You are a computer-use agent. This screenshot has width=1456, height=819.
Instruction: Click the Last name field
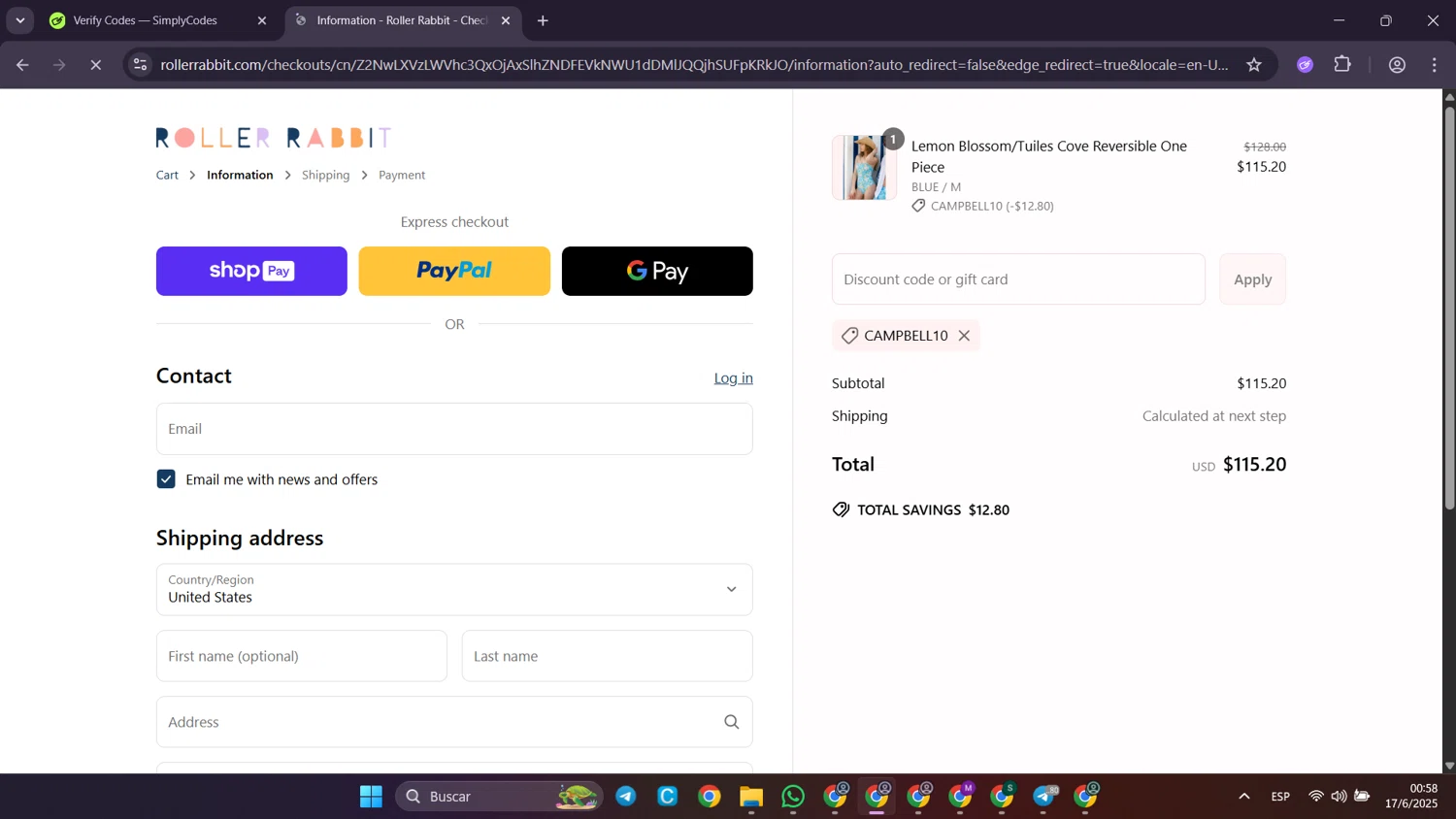pos(608,656)
